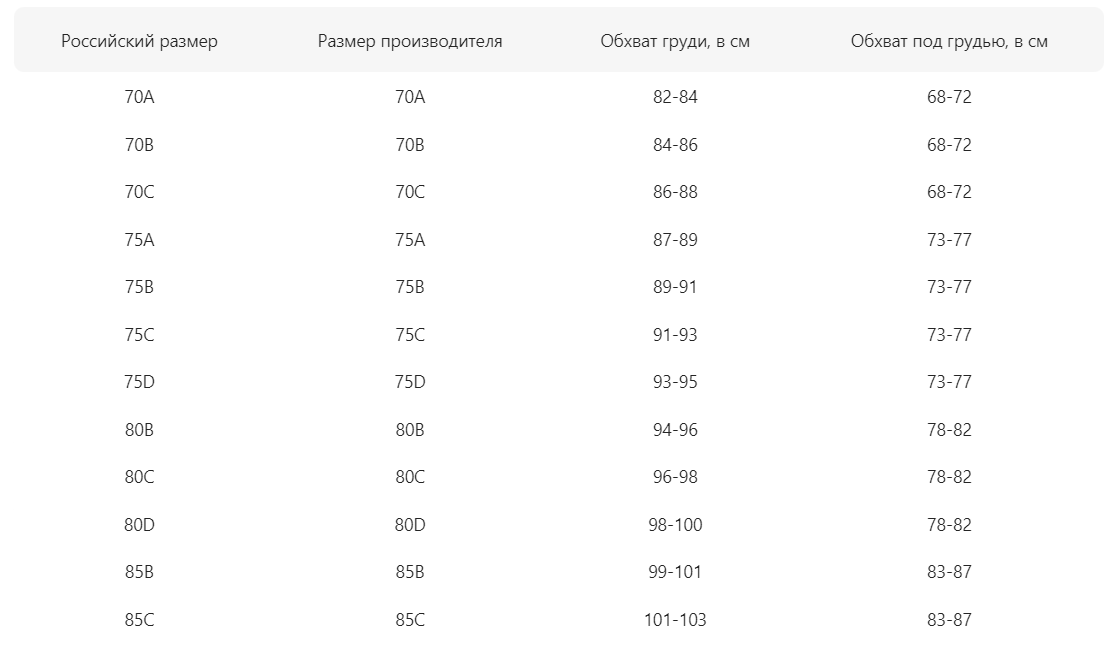This screenshot has width=1120, height=667.
Task: Click the 'Российский размер' column header
Action: point(139,41)
